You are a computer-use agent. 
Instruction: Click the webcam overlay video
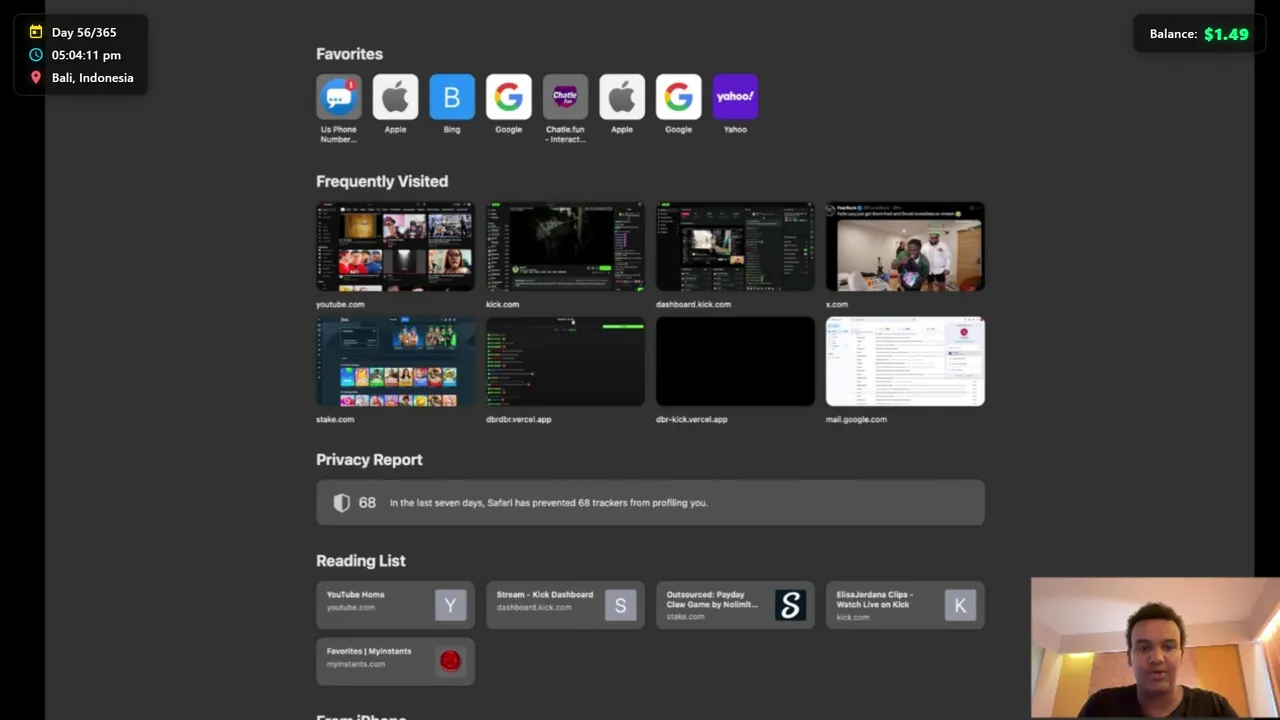coord(1155,648)
